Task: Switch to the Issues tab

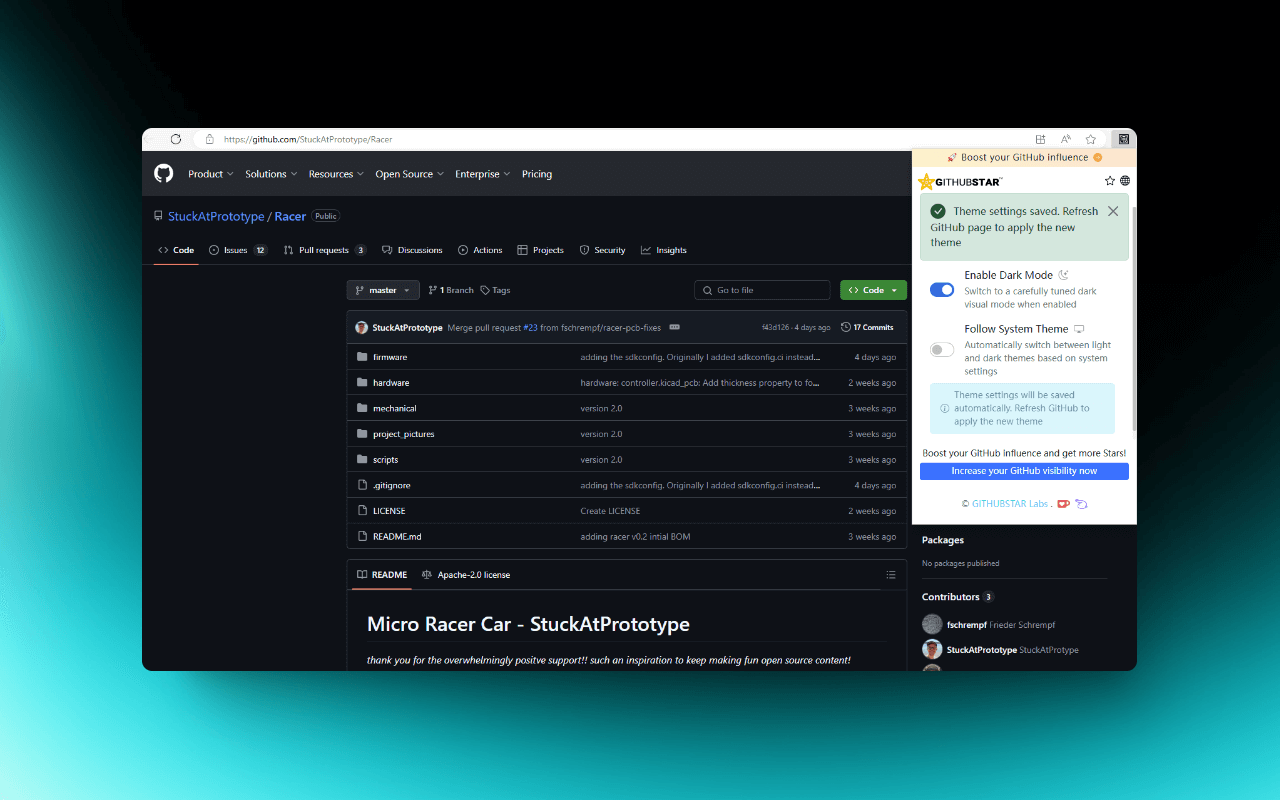Action: (x=238, y=250)
